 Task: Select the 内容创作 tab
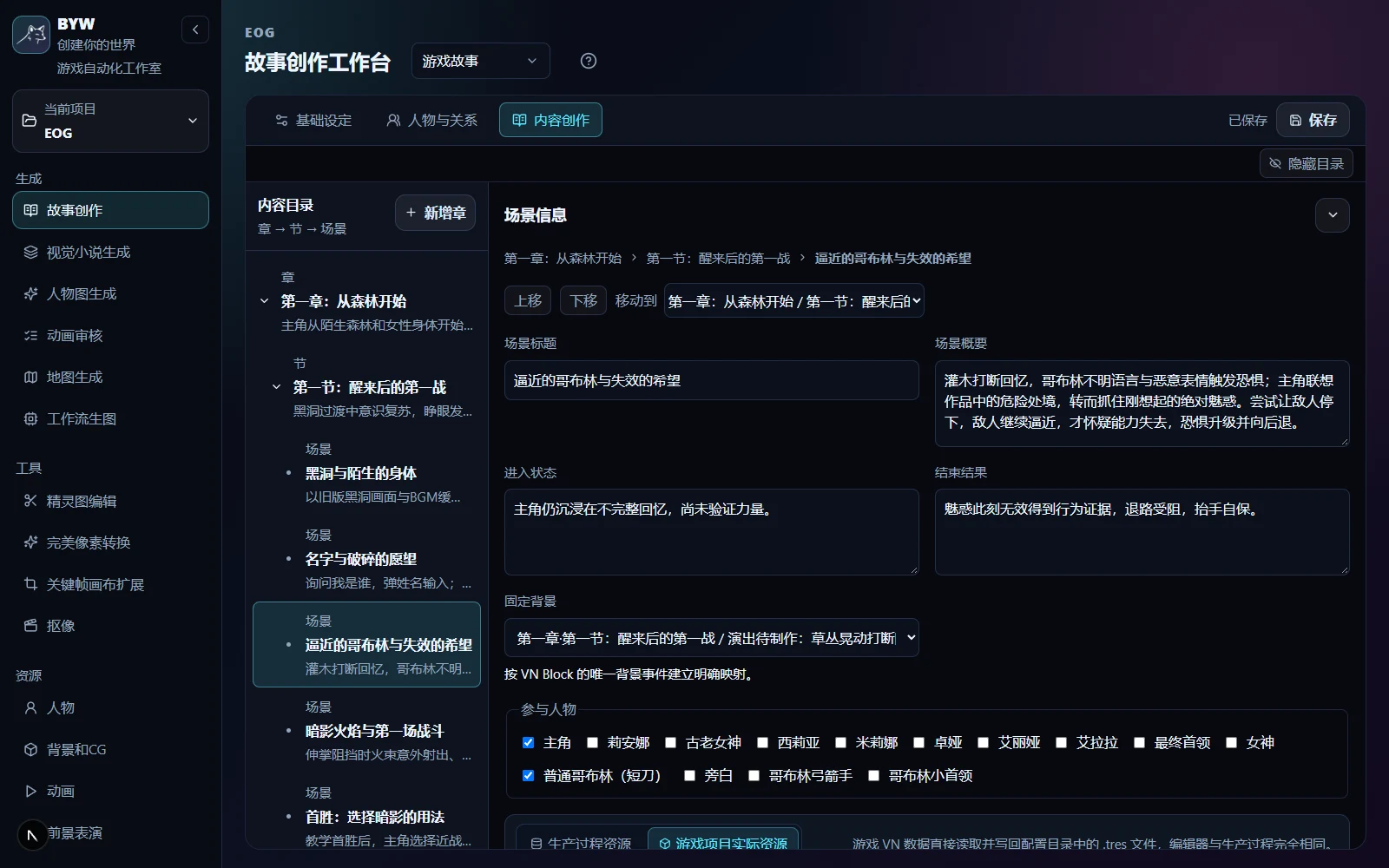pyautogui.click(x=550, y=120)
